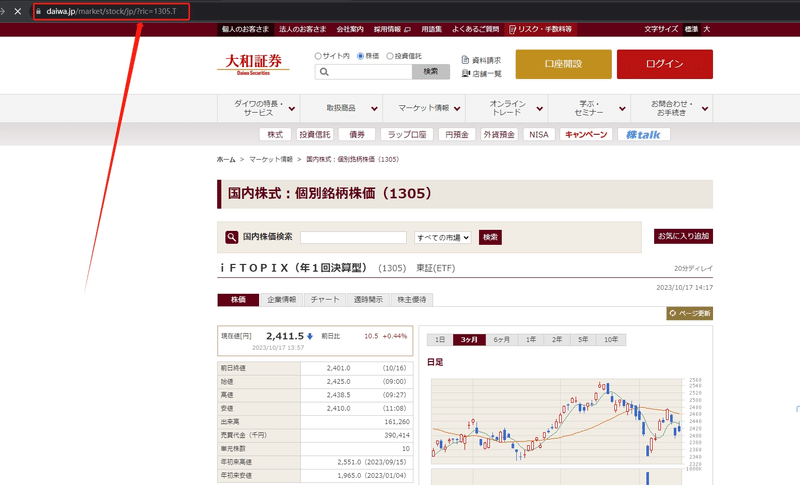Open 法人のお客さま top link
The image size is (800, 485).
point(303,30)
